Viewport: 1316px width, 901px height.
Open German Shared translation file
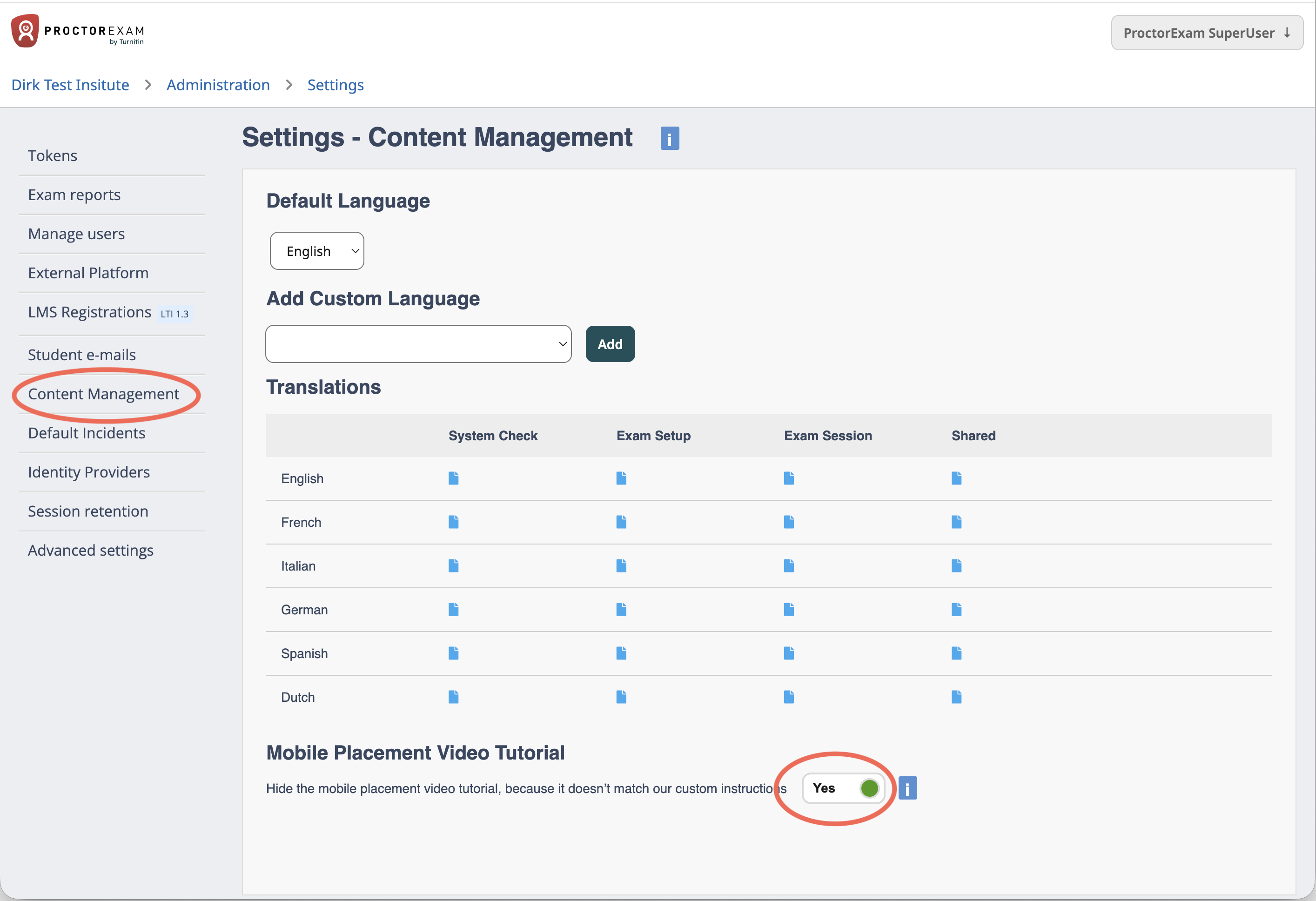[956, 610]
